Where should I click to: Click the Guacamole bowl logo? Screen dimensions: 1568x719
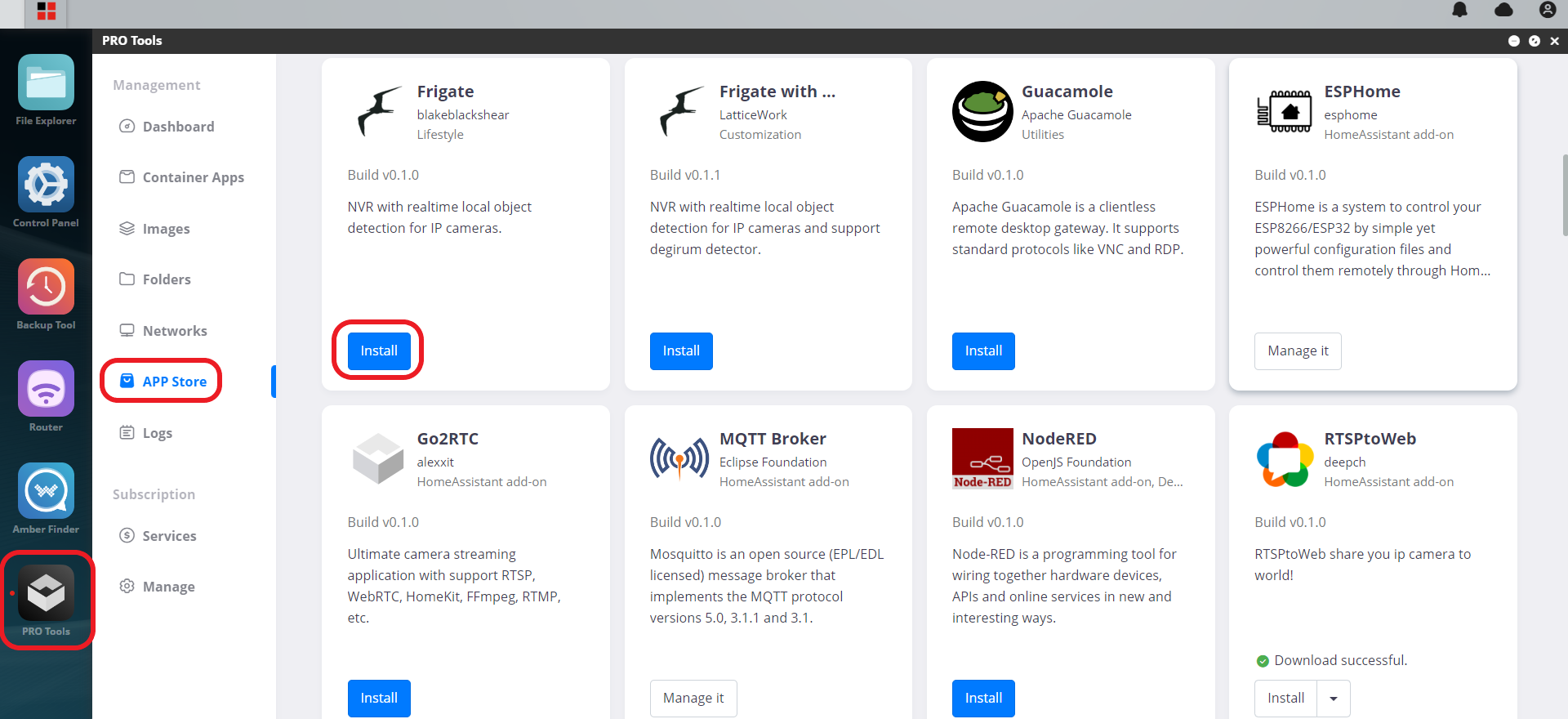pyautogui.click(x=982, y=111)
